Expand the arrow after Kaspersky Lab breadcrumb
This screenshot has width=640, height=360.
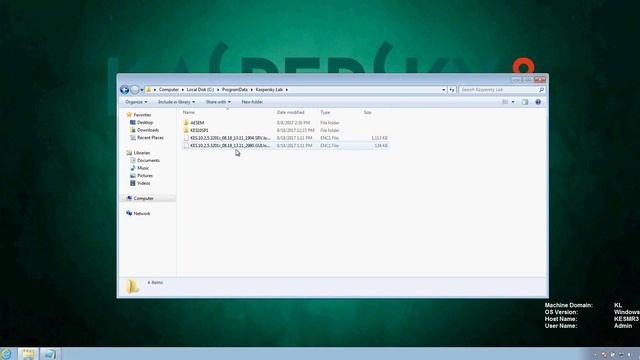tap(287, 89)
